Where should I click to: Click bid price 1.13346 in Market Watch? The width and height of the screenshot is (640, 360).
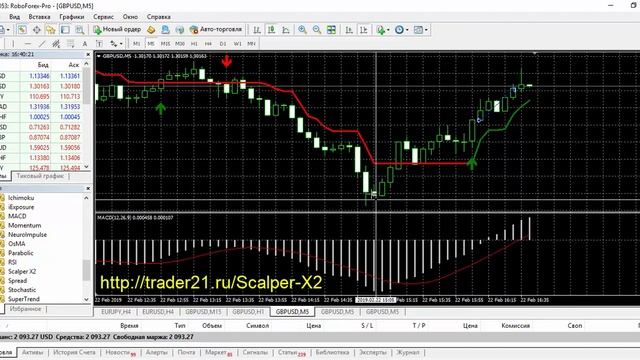tap(39, 76)
